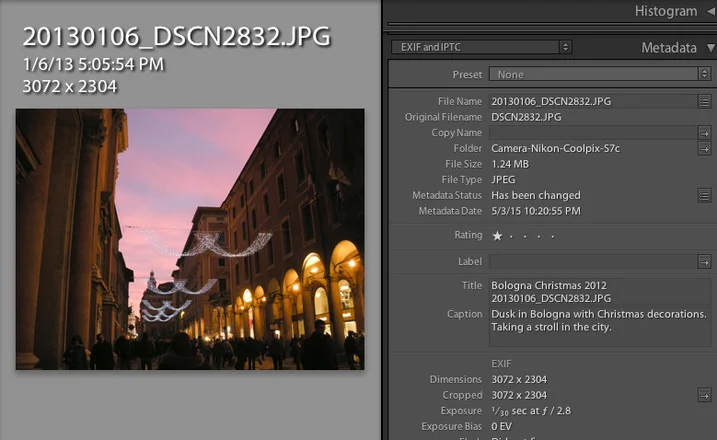
Task: Set rating to three stars via third dot
Action: [x=525, y=236]
